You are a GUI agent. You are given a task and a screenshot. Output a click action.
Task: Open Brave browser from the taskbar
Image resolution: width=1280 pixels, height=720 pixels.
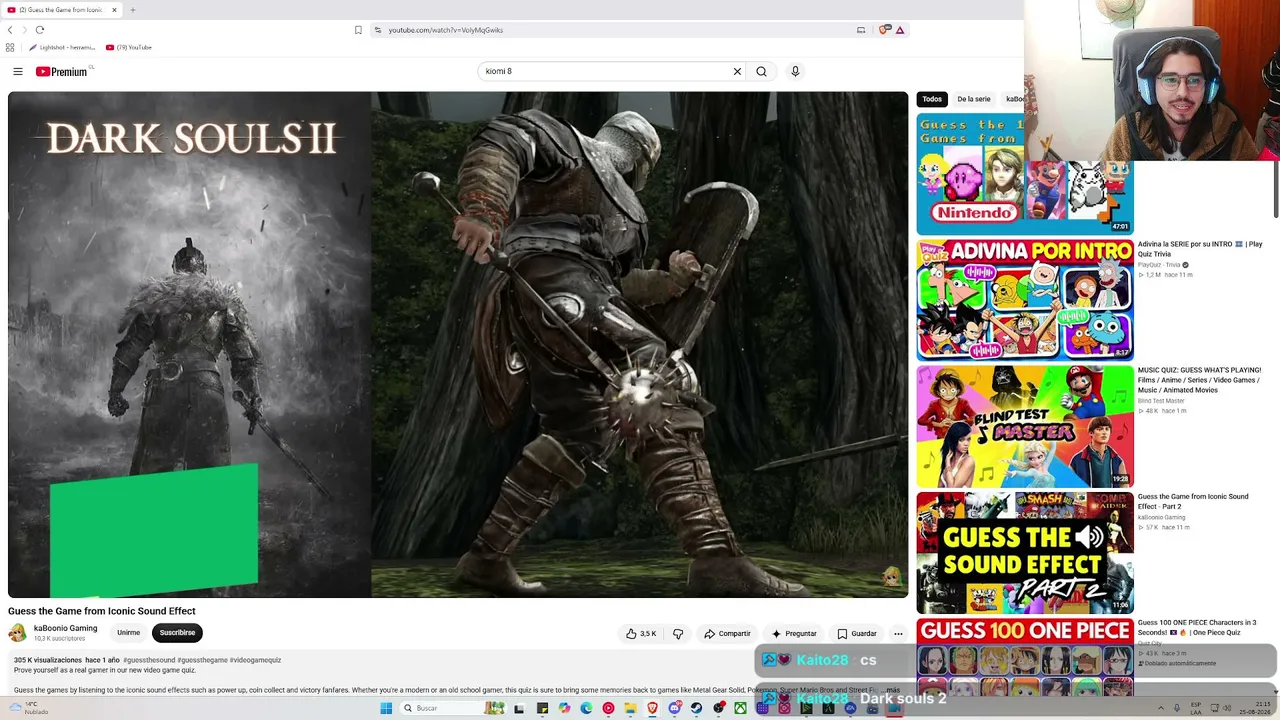[x=652, y=708]
